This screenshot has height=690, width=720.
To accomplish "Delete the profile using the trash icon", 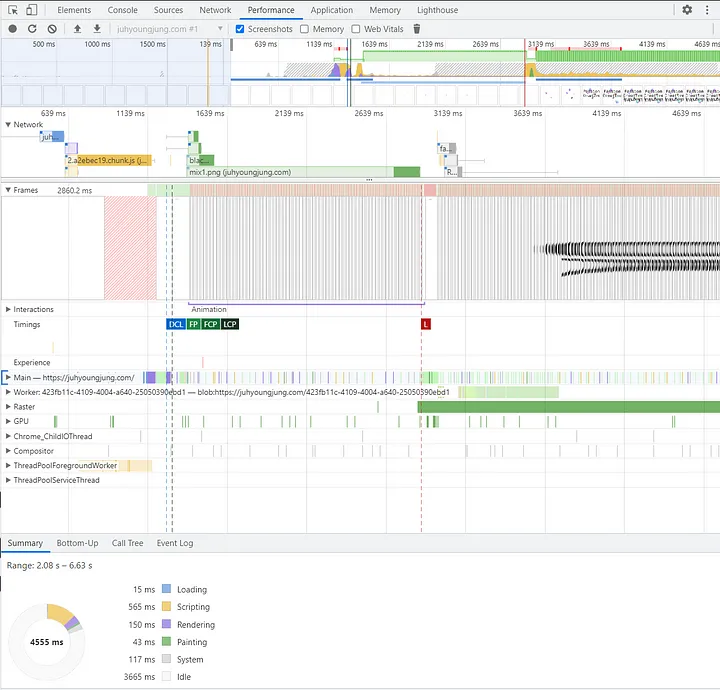I will (416, 29).
